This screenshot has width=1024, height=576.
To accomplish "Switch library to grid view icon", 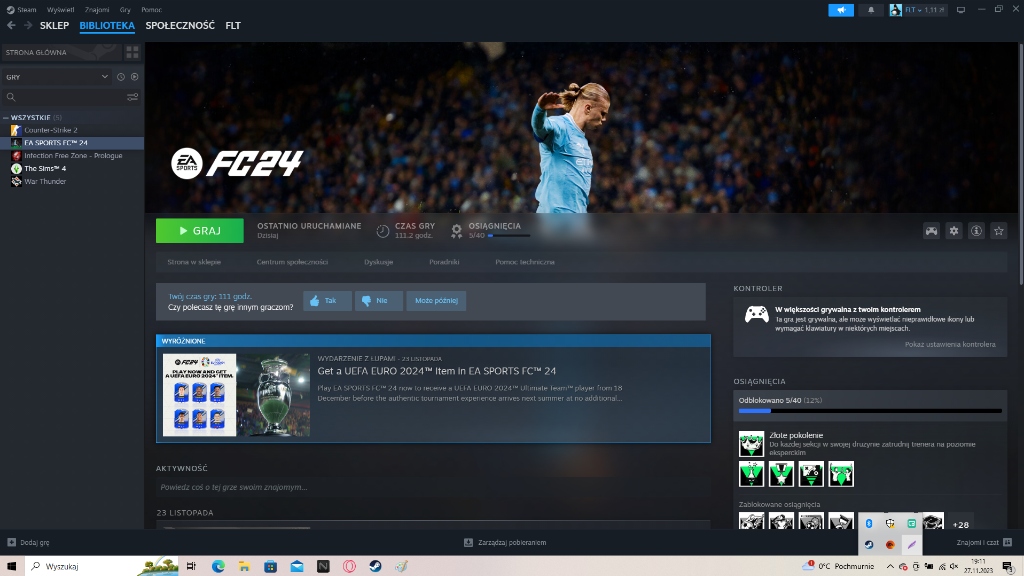I will click(x=132, y=52).
